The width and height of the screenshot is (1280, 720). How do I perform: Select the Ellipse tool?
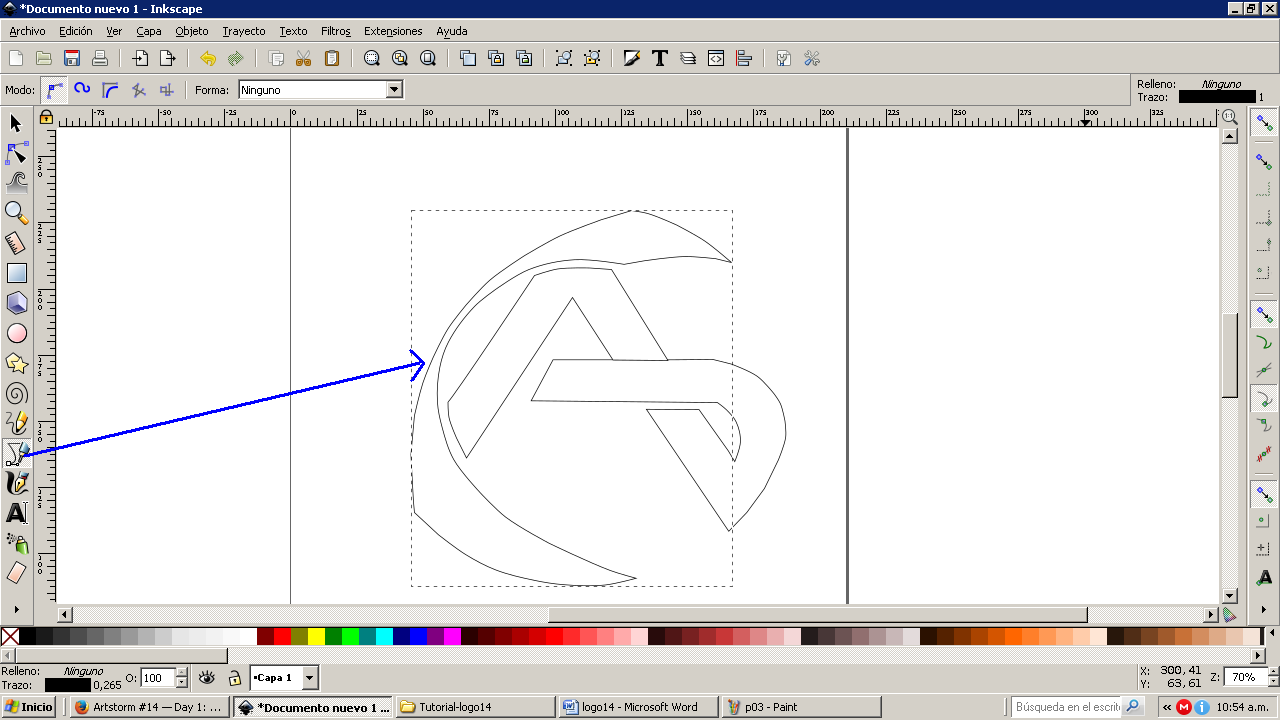click(x=16, y=333)
